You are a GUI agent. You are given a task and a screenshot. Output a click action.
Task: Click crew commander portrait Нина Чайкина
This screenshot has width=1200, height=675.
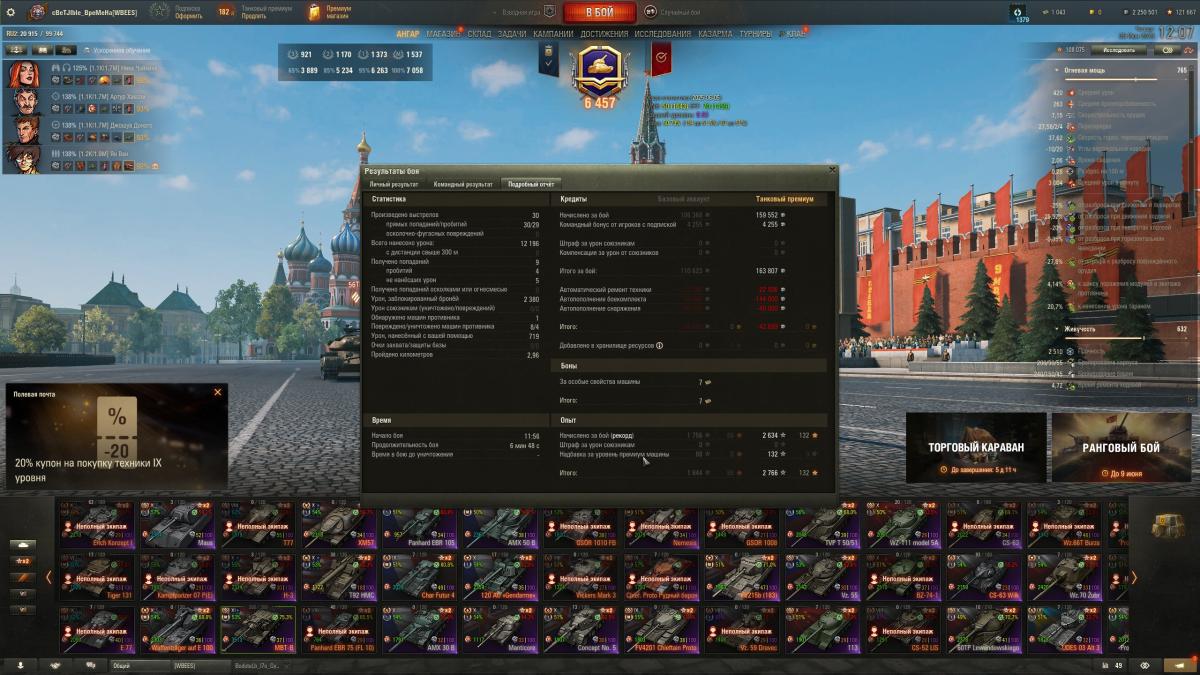point(23,74)
